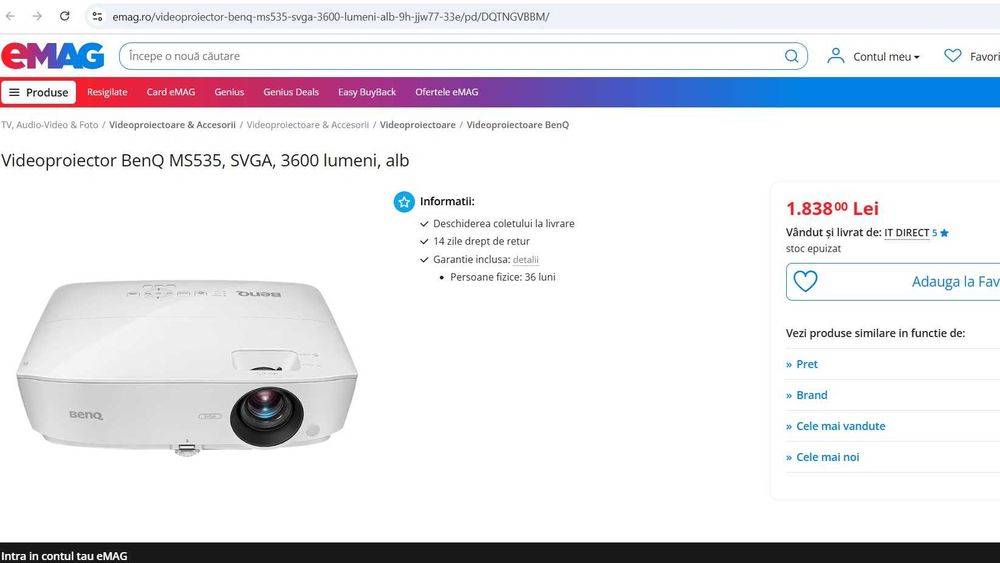Open Contul meu dropdown
This screenshot has width=1000, height=563.
point(886,57)
